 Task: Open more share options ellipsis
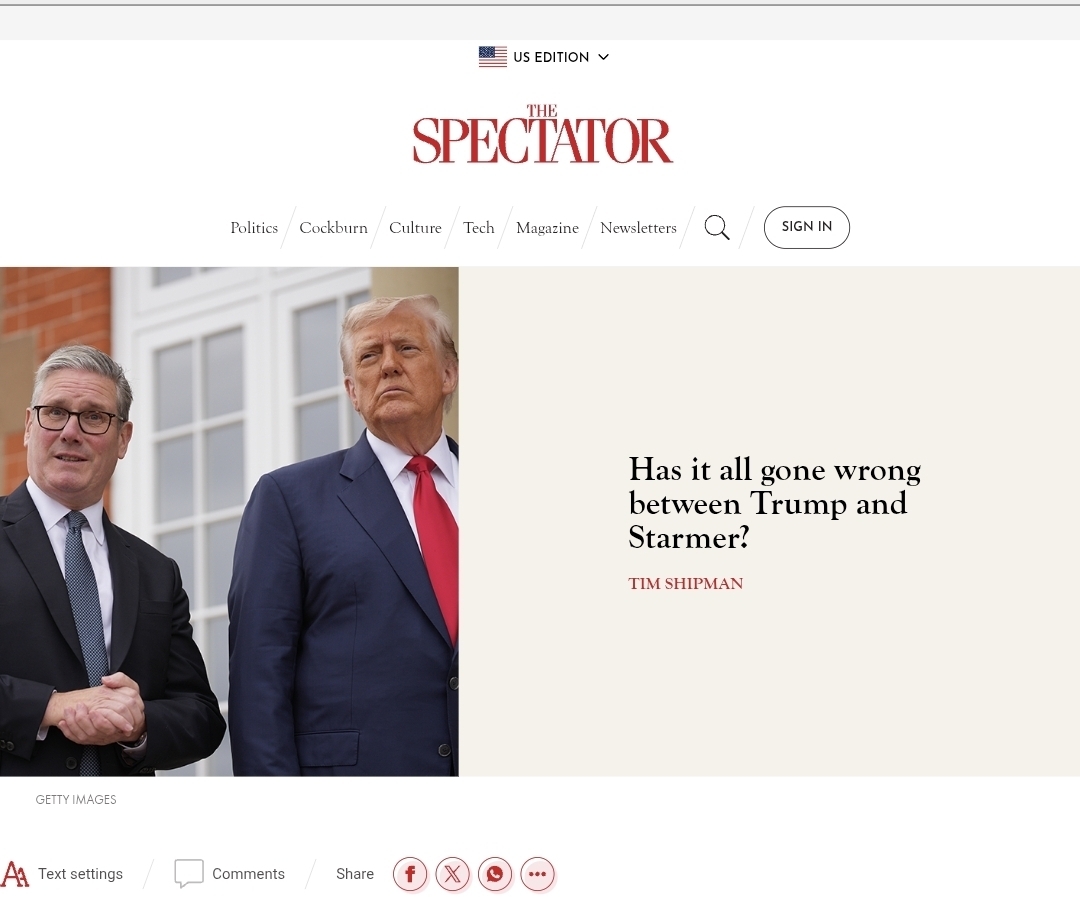538,874
